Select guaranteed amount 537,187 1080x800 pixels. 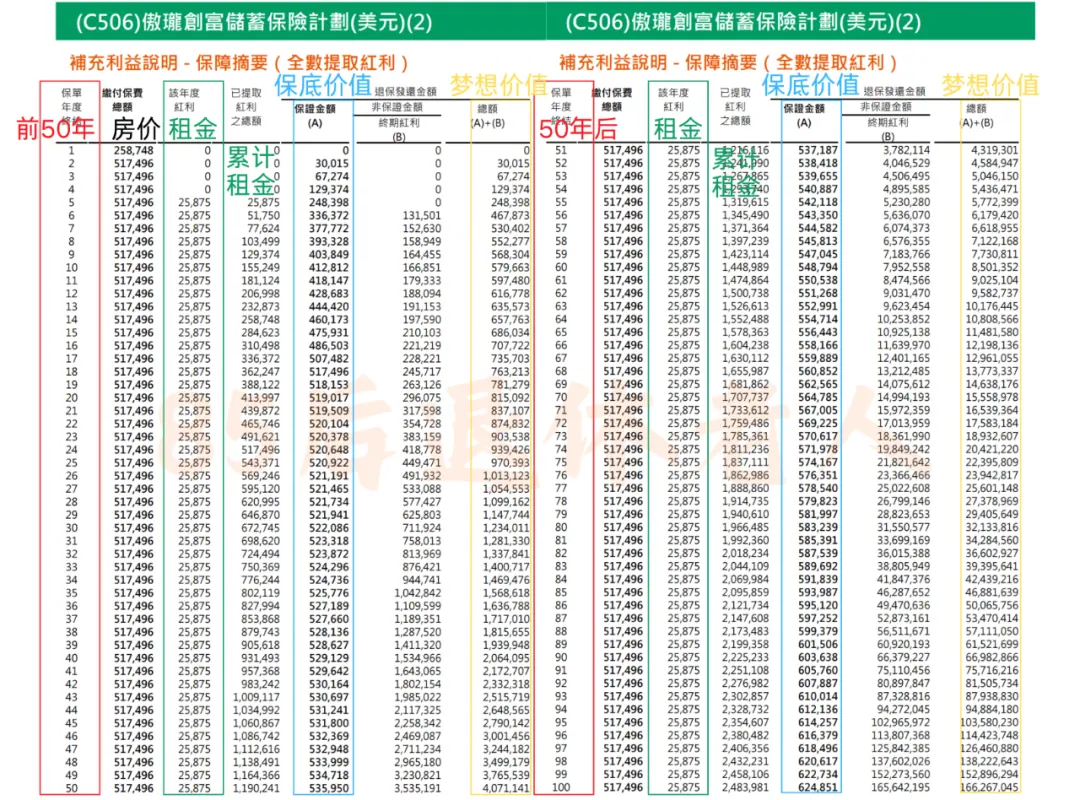[818, 150]
